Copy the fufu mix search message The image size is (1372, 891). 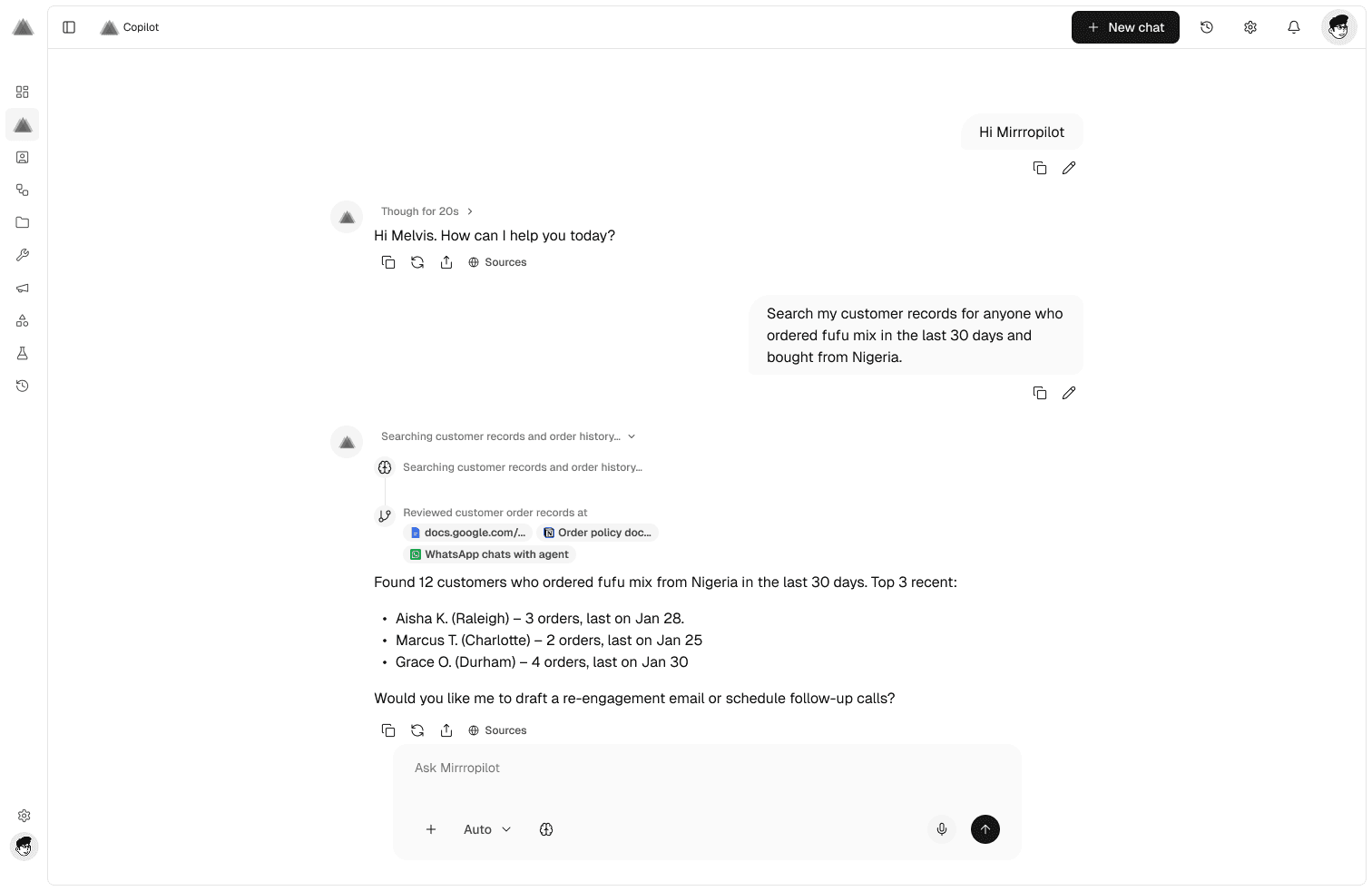point(1040,393)
